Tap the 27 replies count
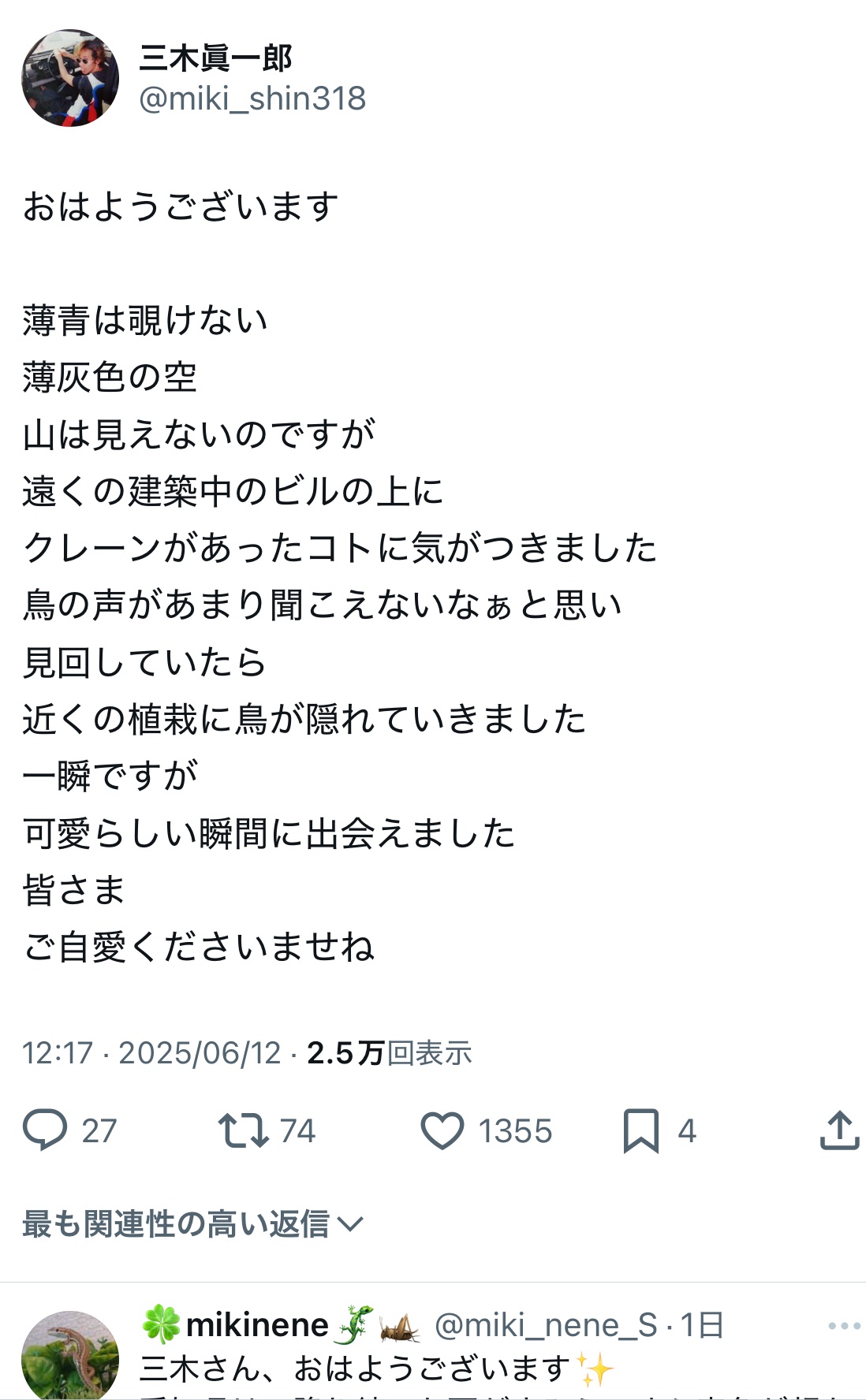 click(99, 1131)
